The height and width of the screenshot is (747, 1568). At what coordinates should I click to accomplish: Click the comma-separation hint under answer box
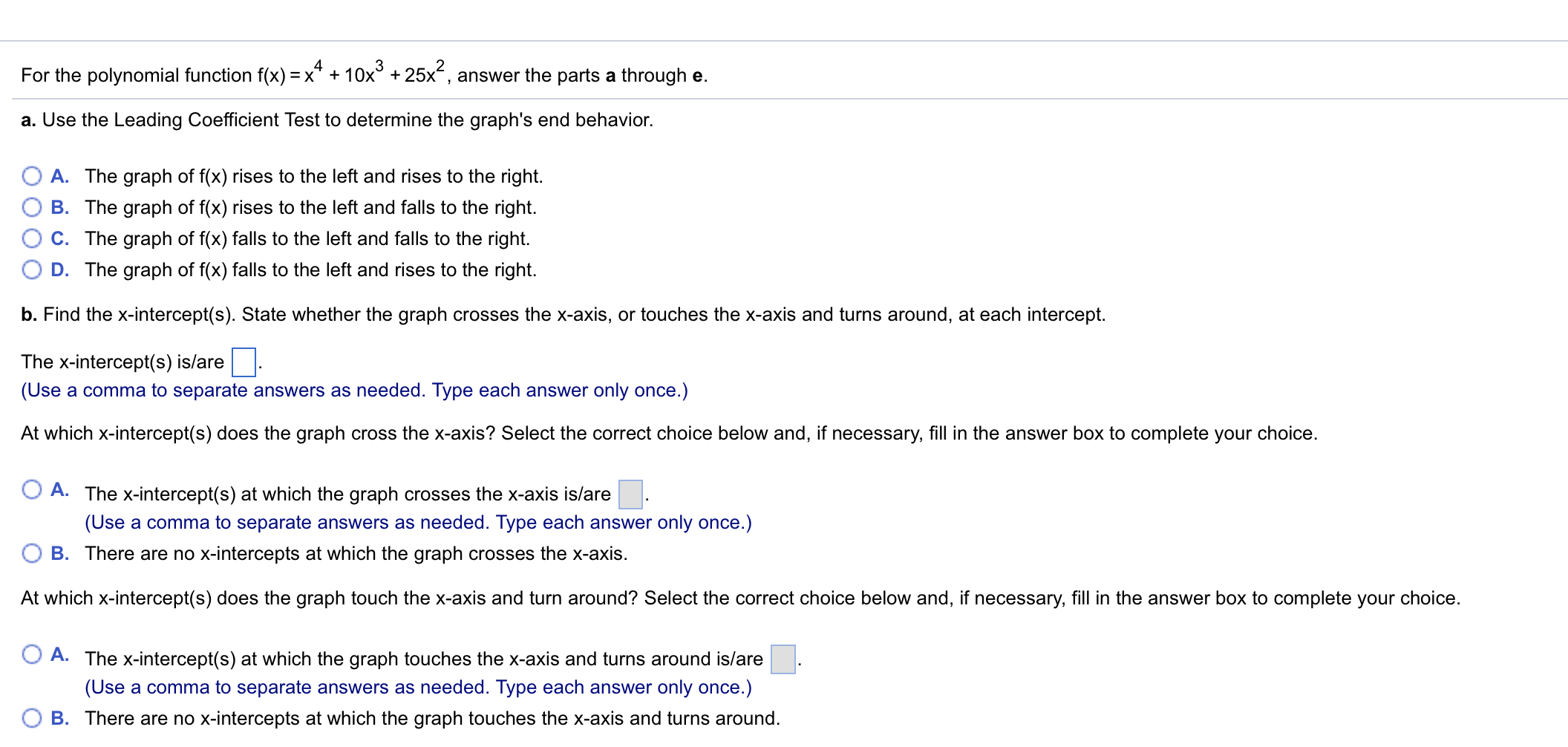[354, 390]
